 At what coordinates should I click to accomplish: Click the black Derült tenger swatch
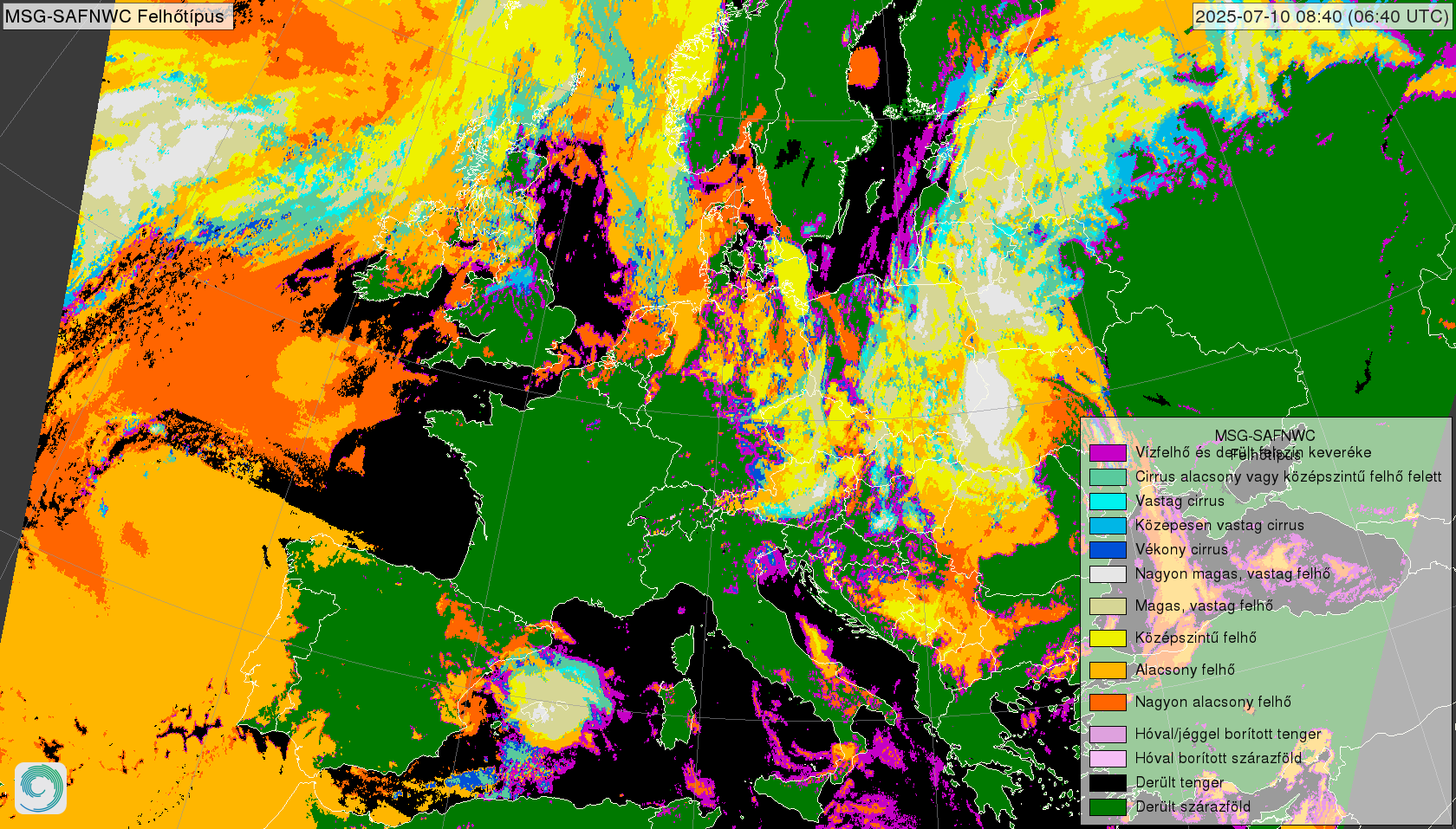coord(1108,783)
